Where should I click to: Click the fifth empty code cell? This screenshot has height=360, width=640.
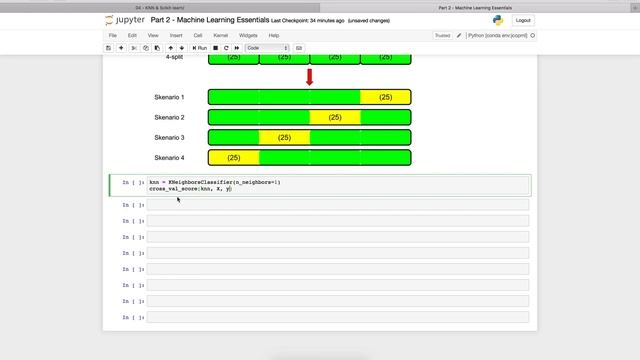[x=338, y=269]
